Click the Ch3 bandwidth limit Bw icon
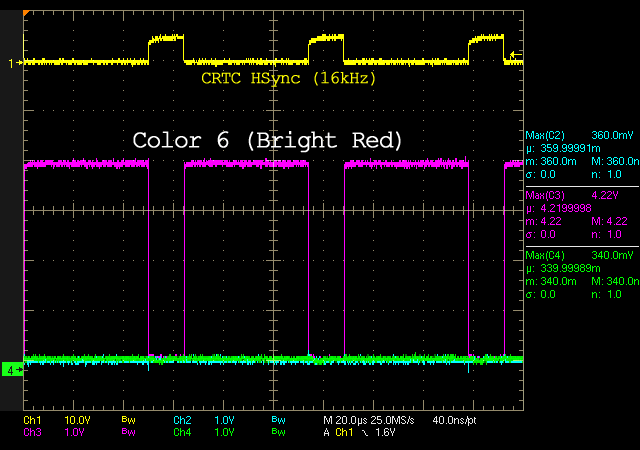This screenshot has height=450, width=640. coord(127,432)
